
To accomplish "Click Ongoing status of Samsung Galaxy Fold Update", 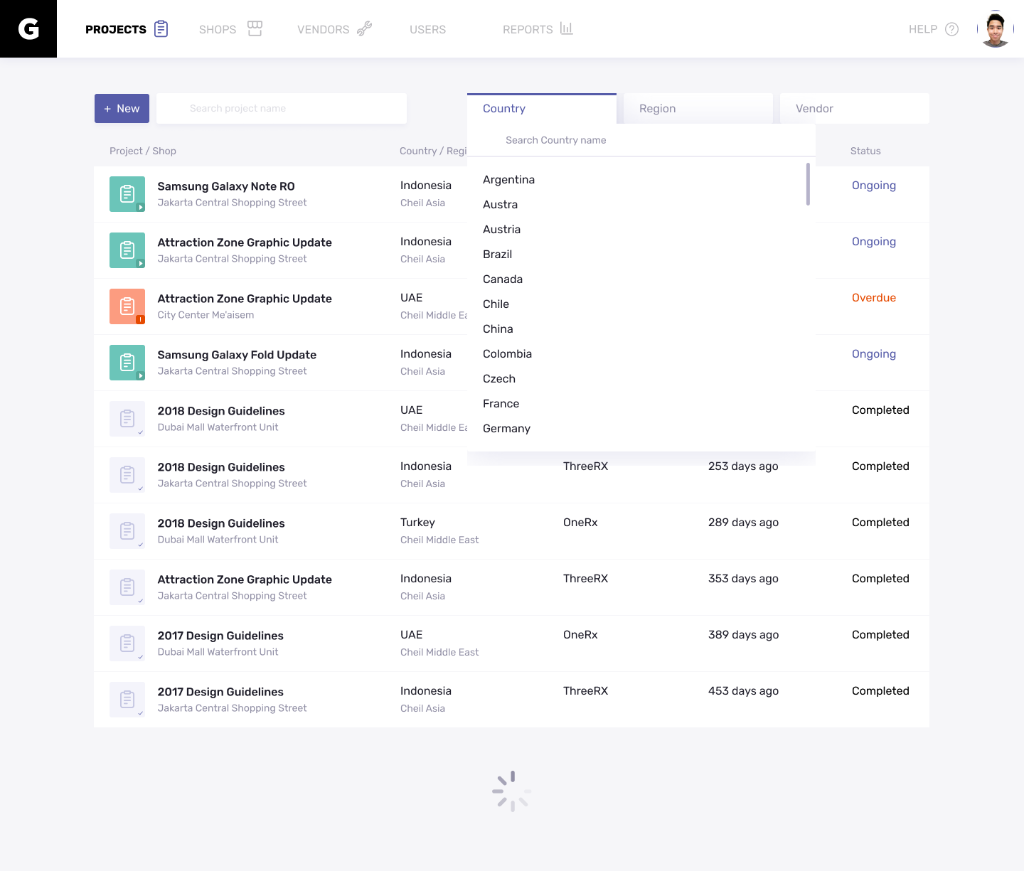I will click(874, 354).
